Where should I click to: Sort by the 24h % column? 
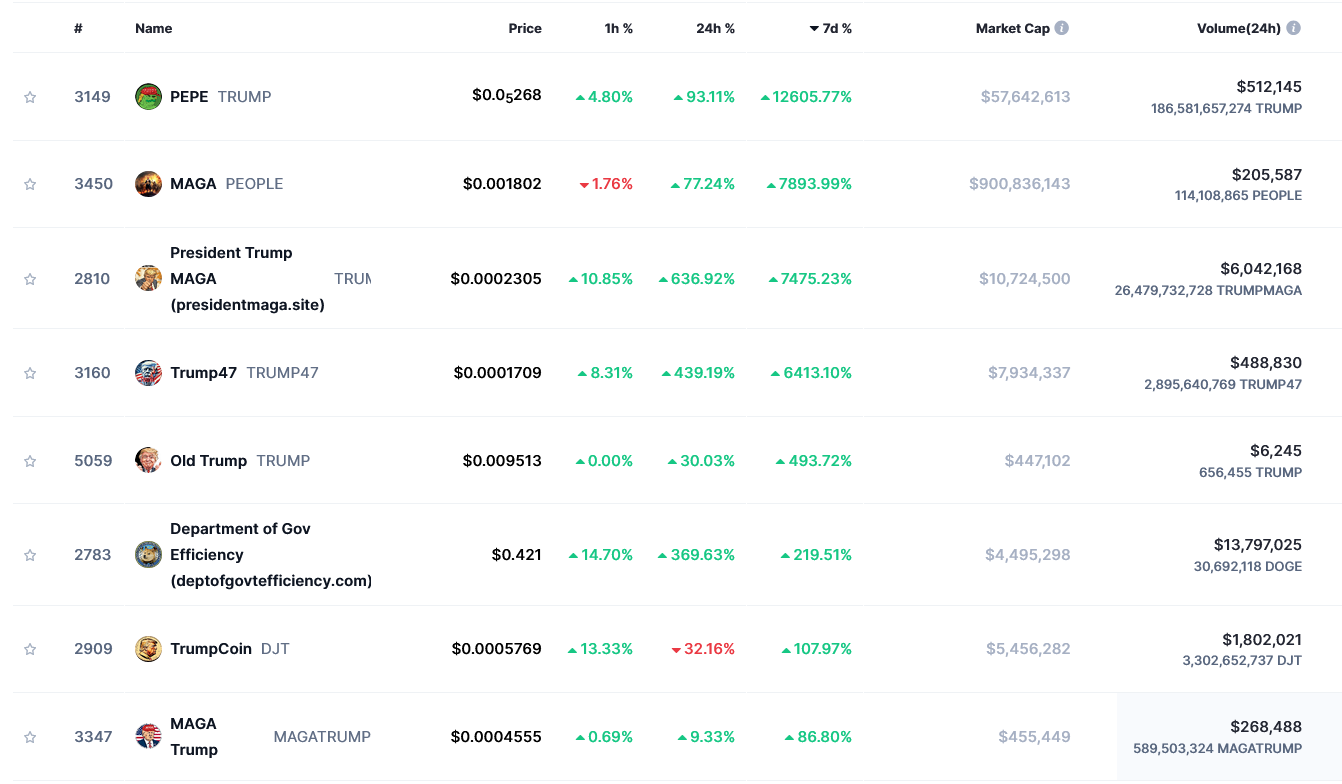(716, 29)
